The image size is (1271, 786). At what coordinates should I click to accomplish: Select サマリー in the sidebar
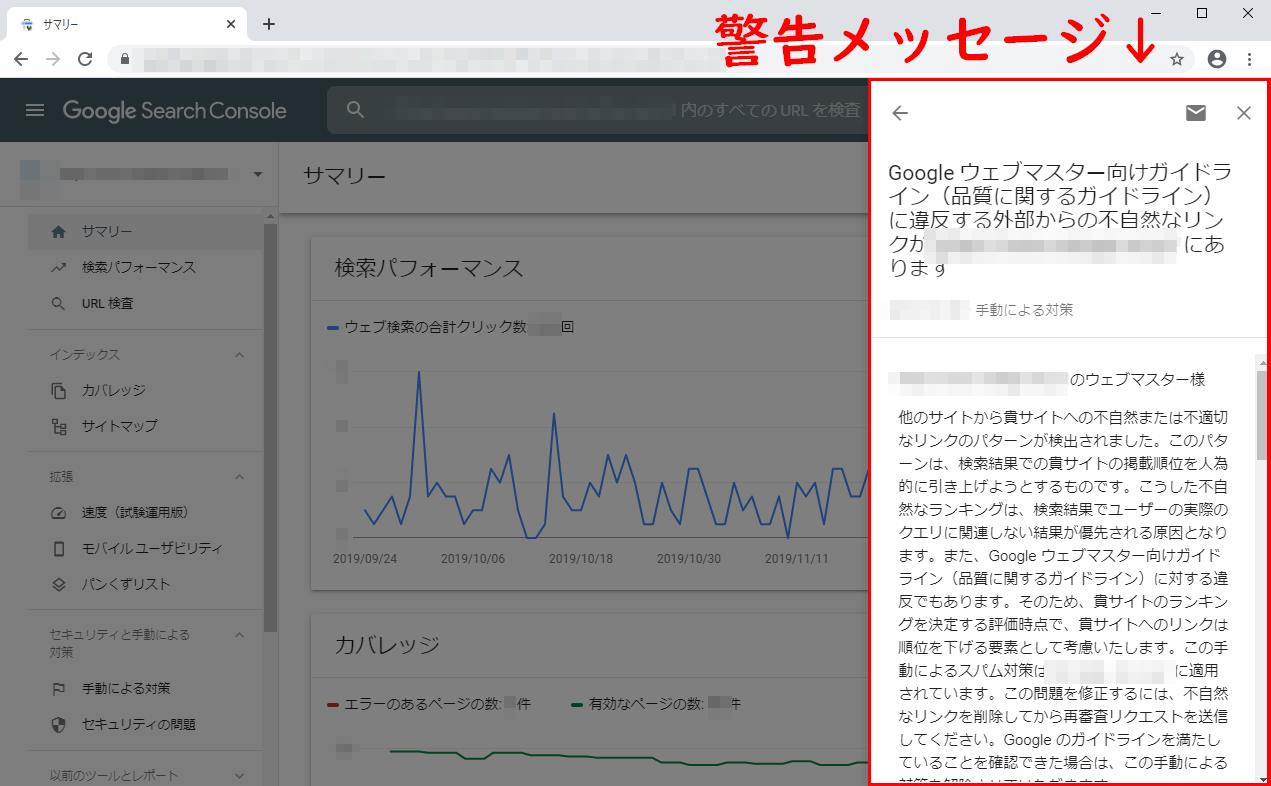click(x=145, y=232)
